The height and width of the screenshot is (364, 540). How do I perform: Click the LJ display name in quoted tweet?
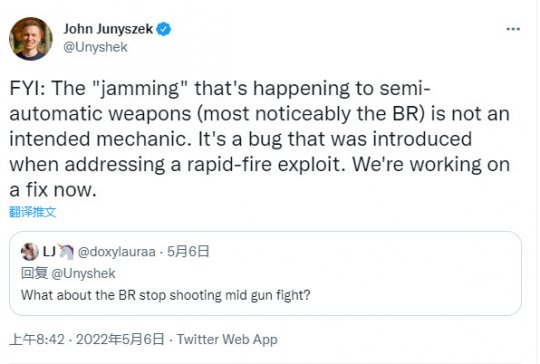click(49, 252)
